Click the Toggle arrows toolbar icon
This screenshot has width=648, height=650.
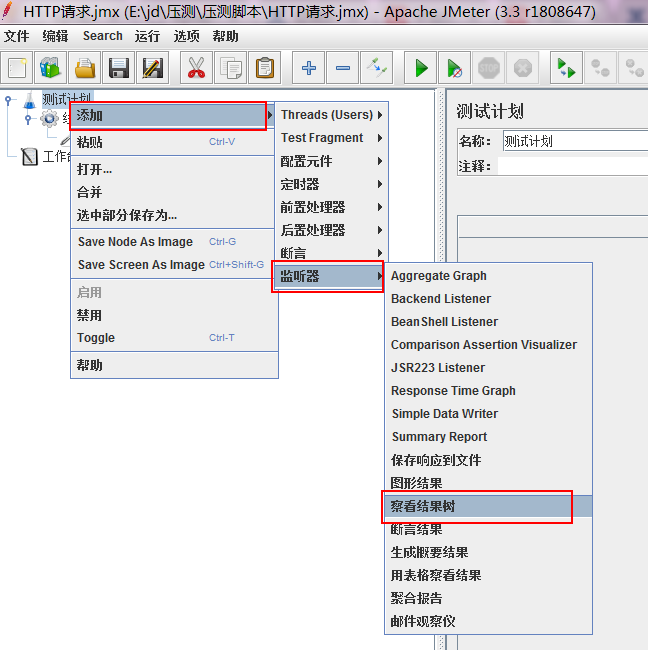pyautogui.click(x=376, y=68)
